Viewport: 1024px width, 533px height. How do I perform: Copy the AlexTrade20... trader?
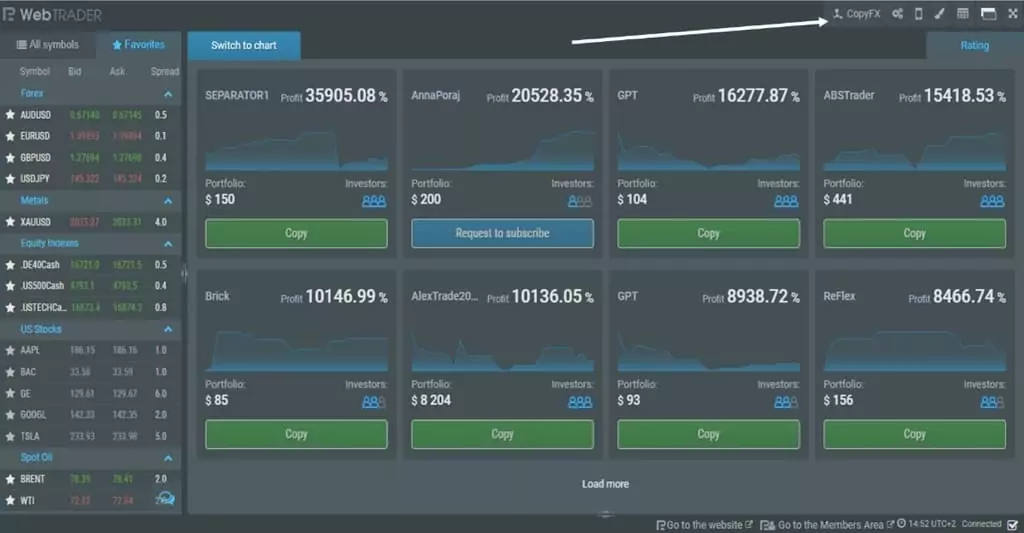pyautogui.click(x=502, y=434)
